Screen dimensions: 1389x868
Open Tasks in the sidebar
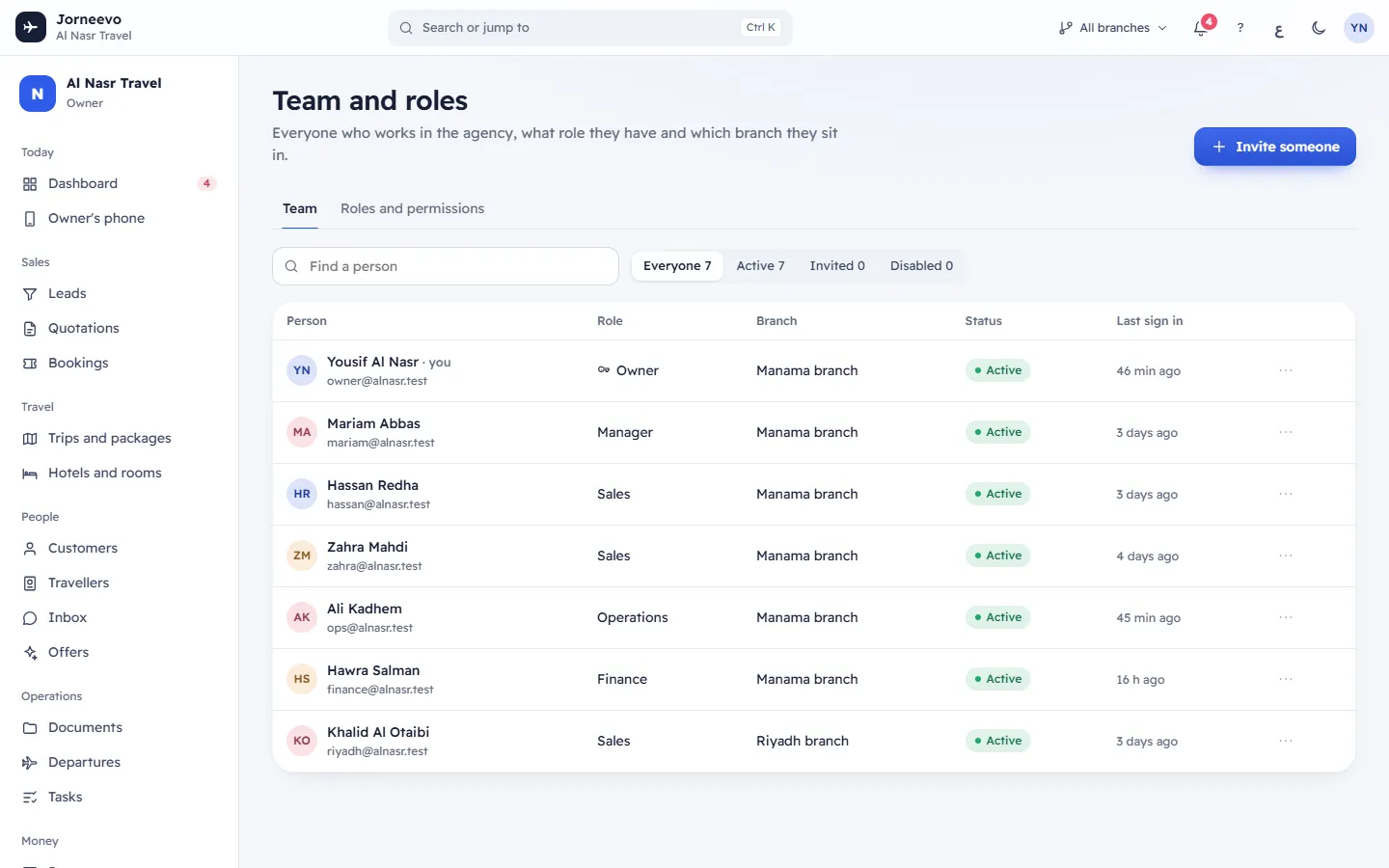(x=119, y=797)
